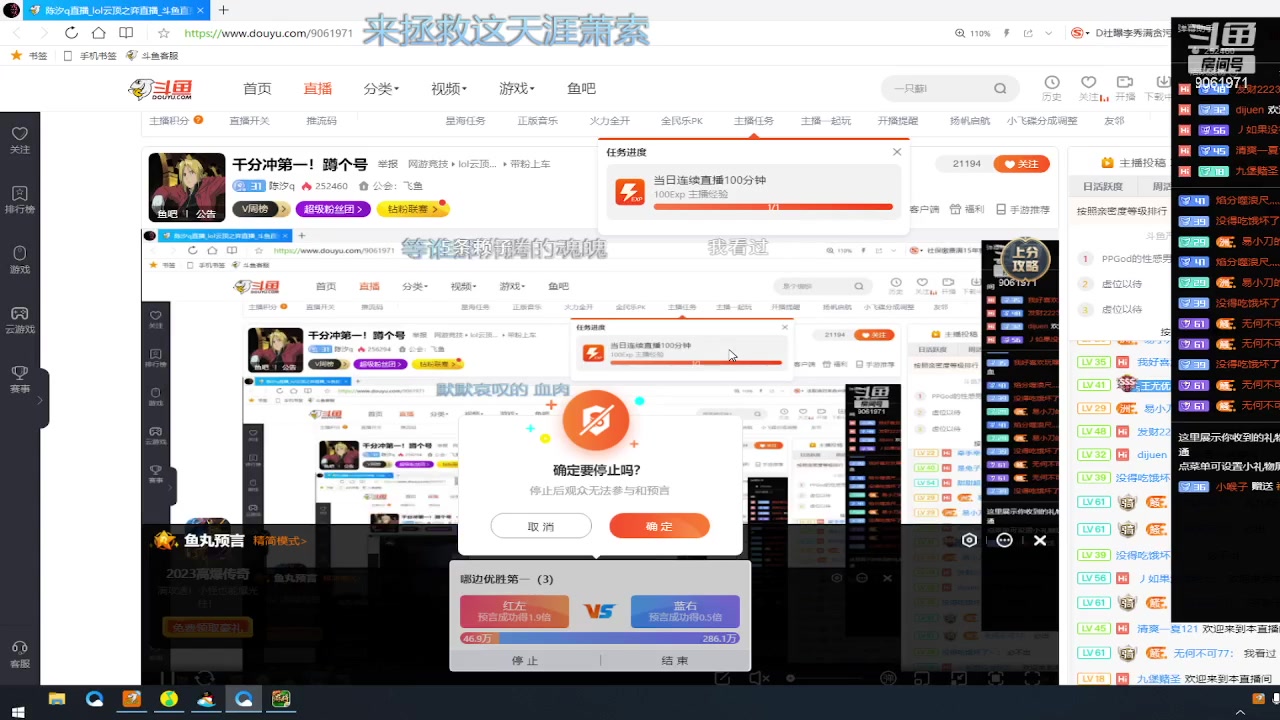1280x720 pixels.
Task: Open the 鱼丸预言 panel three-dots more icon
Action: [1005, 540]
